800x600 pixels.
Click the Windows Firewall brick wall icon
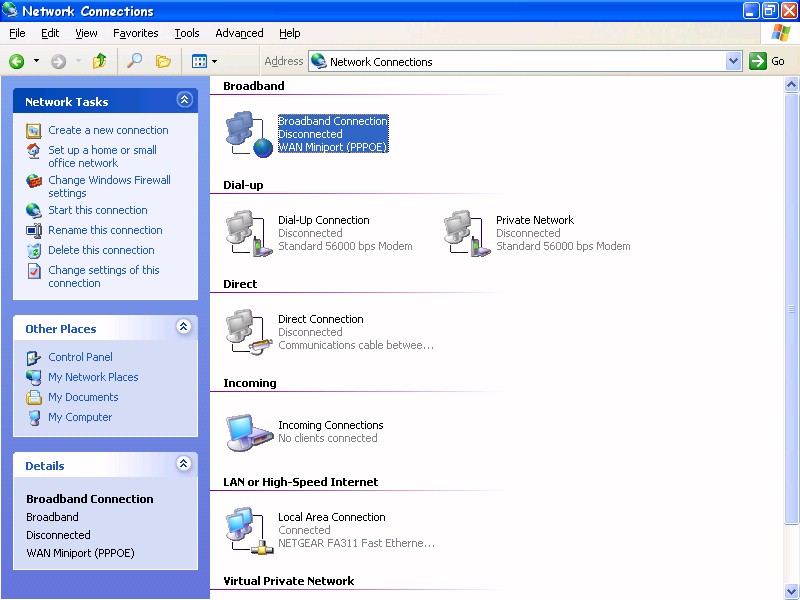point(34,181)
